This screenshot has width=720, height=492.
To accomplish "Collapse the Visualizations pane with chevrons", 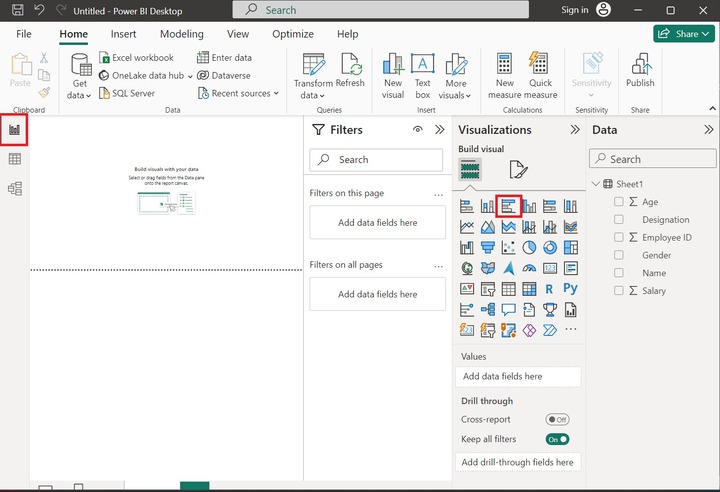I will click(575, 130).
